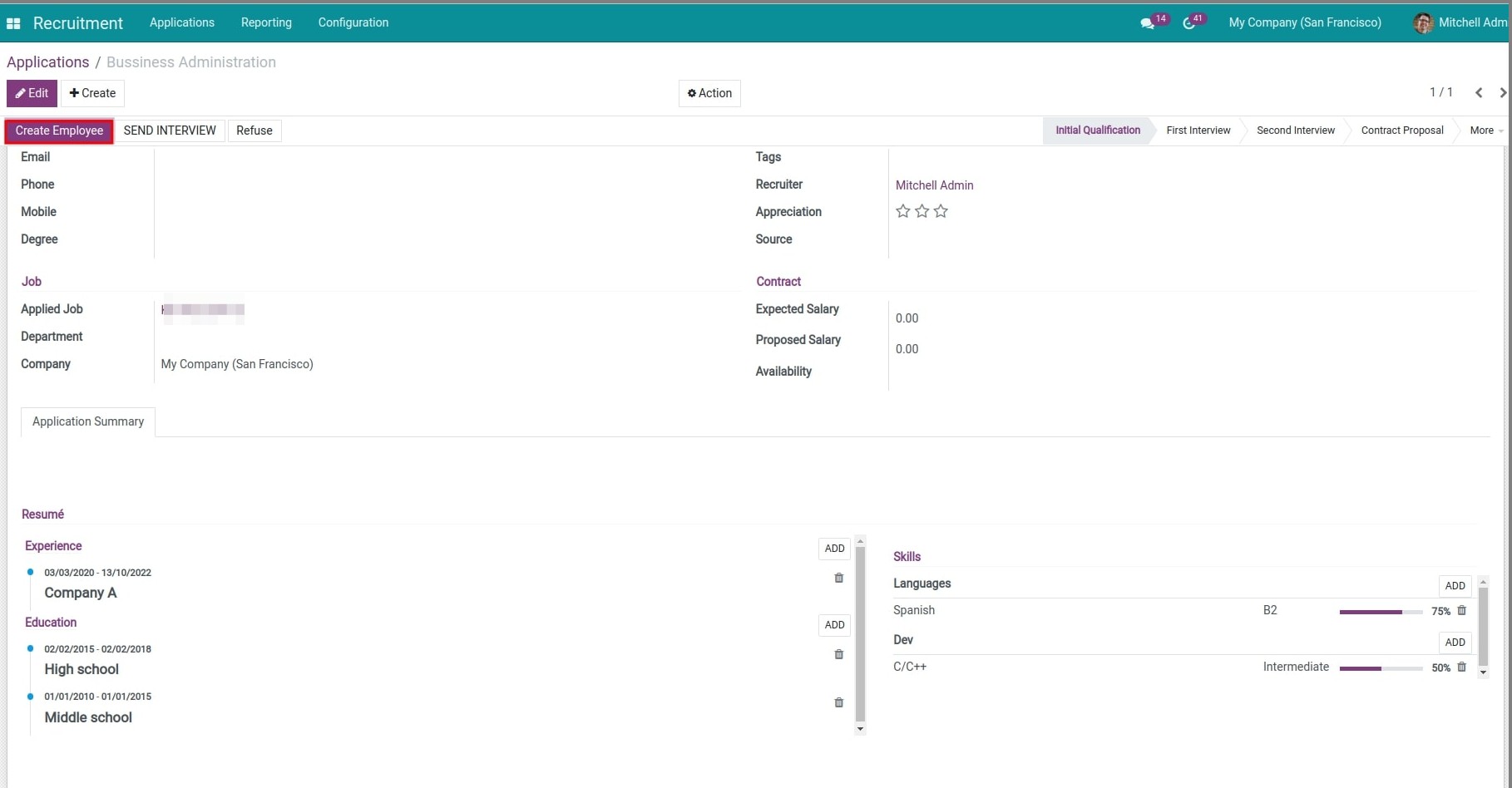Remove the Middle school education entry

click(838, 702)
